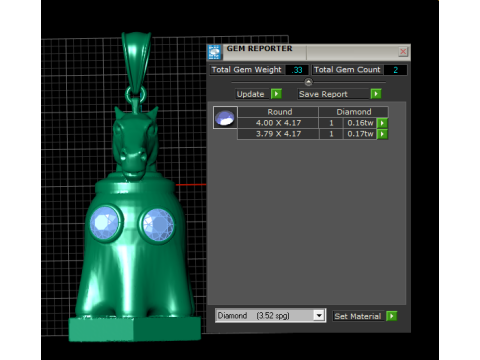Close the Gem Reporter window
The height and width of the screenshot is (360, 480).
[x=403, y=52]
